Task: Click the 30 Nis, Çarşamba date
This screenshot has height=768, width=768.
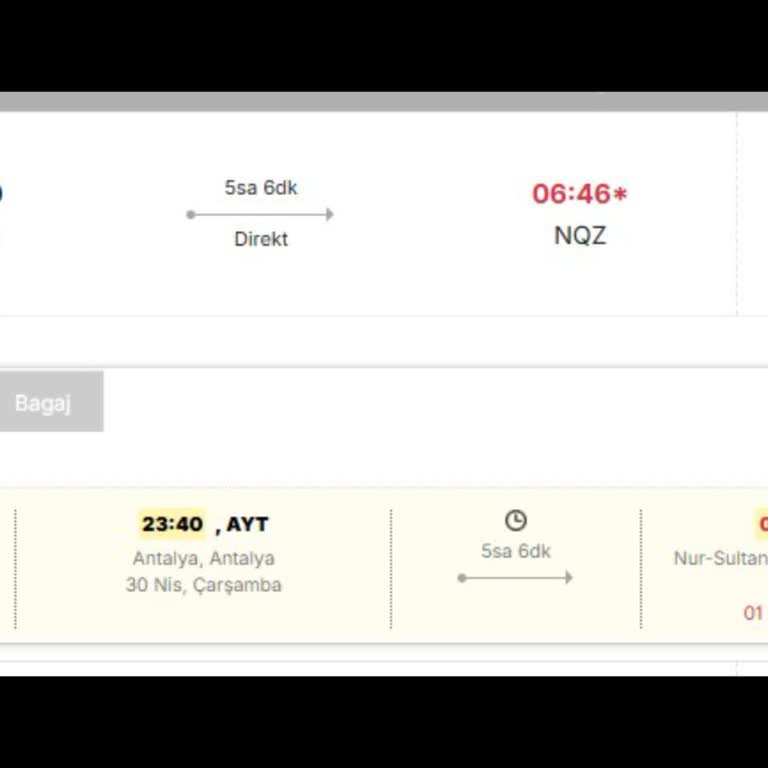Action: (x=204, y=585)
